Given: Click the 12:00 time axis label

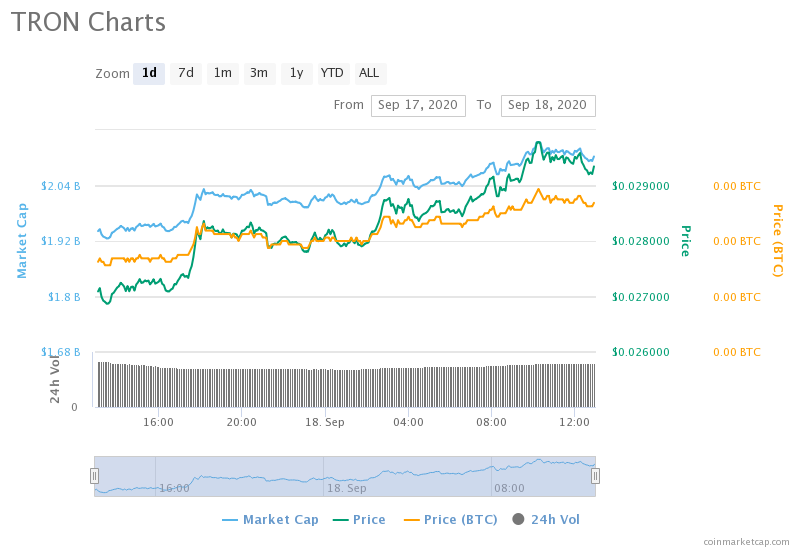Looking at the screenshot, I should coord(574,422).
